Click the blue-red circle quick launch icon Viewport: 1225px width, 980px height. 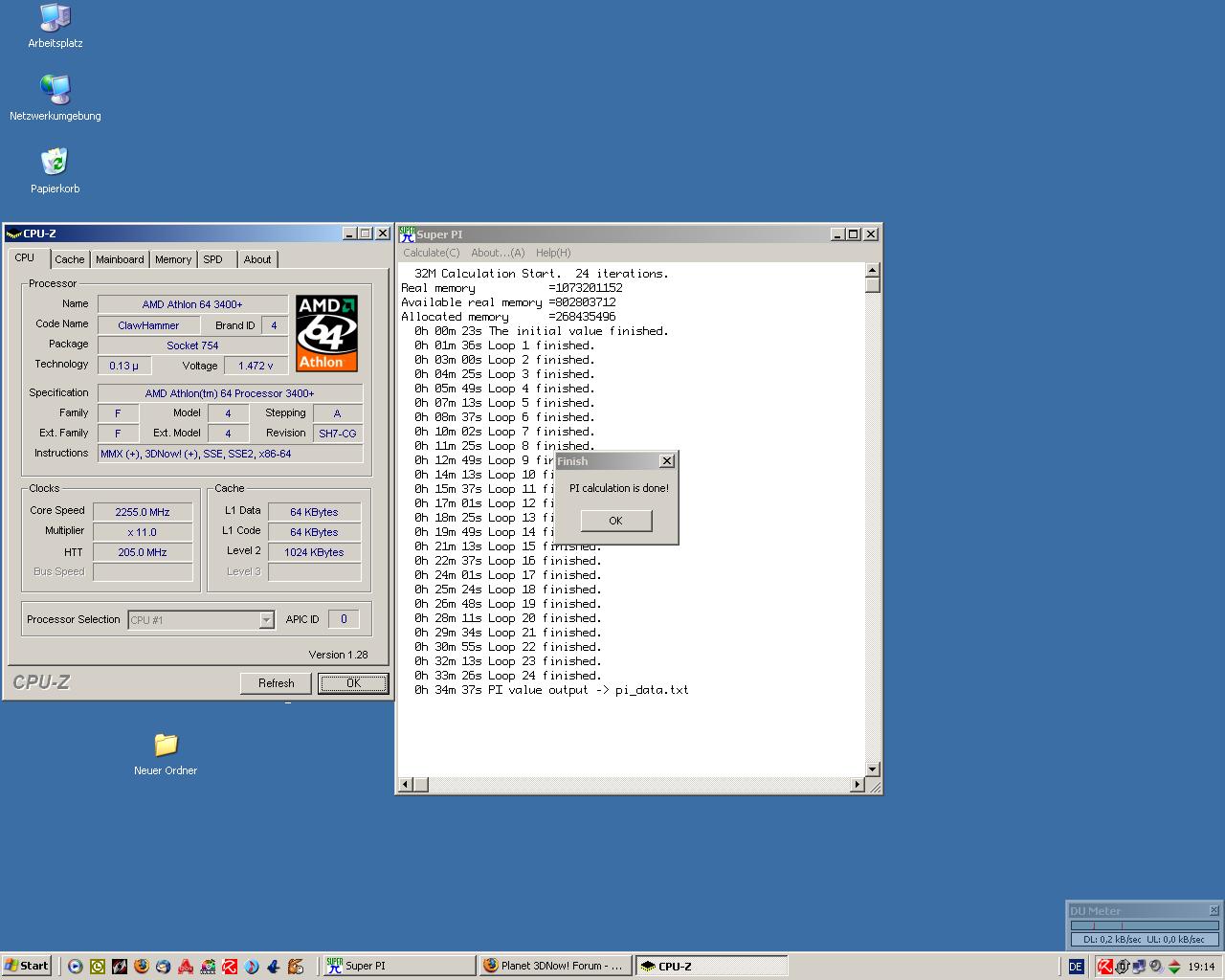pyautogui.click(x=252, y=967)
